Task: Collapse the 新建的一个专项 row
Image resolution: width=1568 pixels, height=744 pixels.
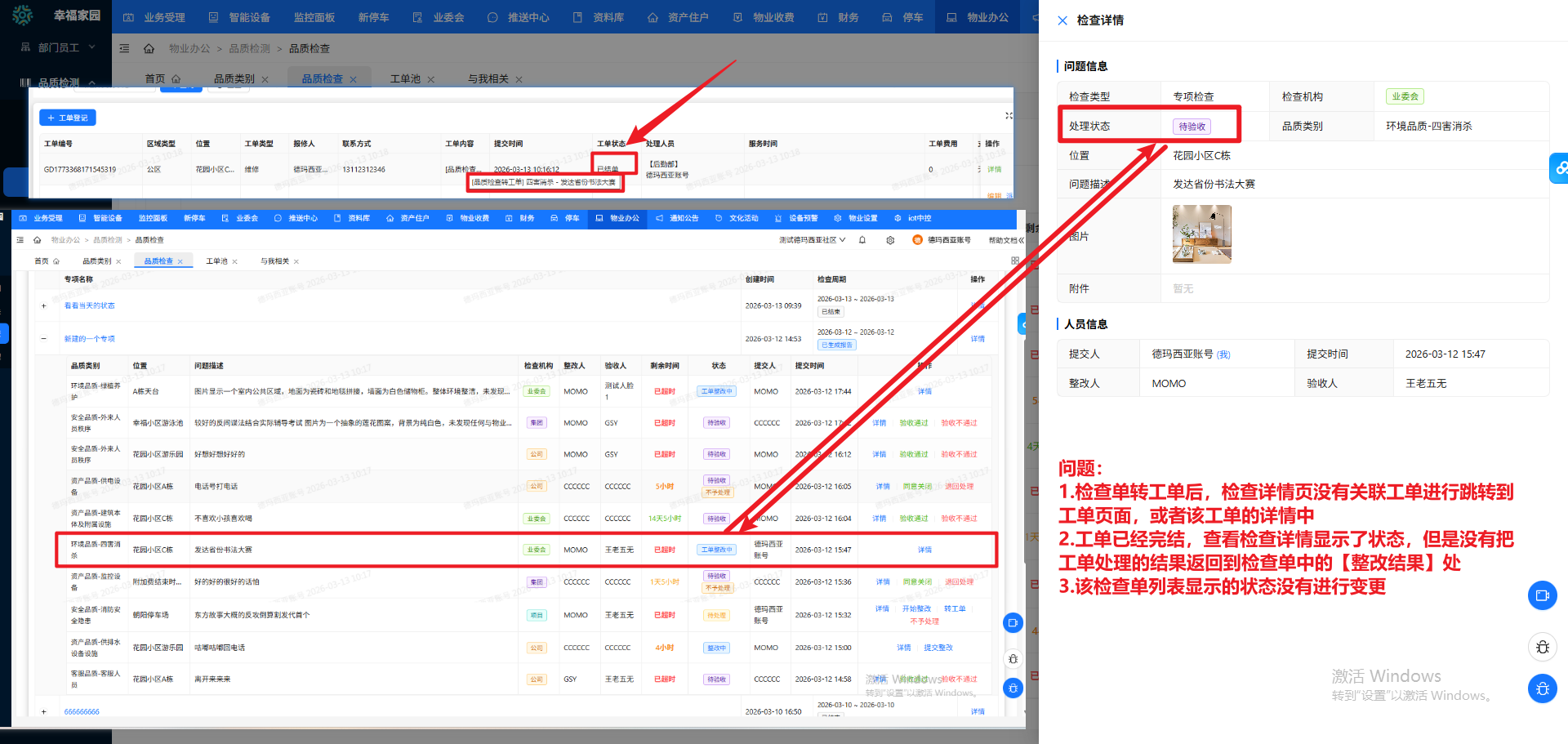Action: 44,338
